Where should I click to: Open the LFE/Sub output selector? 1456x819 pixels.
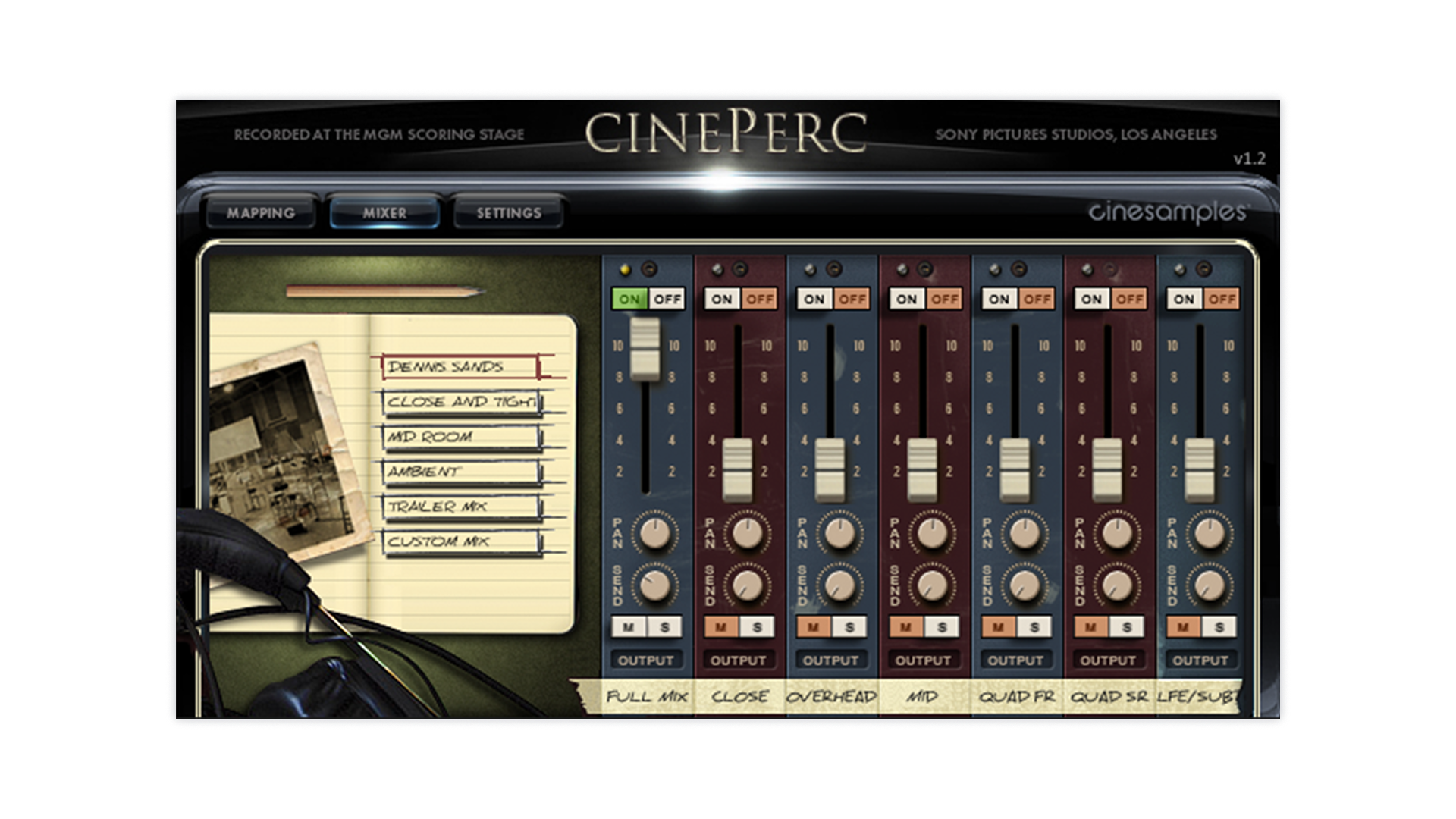[1200, 661]
